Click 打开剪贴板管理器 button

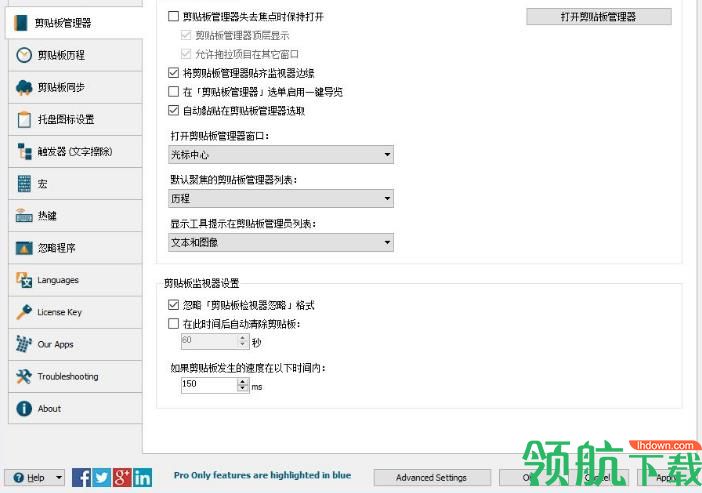point(599,17)
